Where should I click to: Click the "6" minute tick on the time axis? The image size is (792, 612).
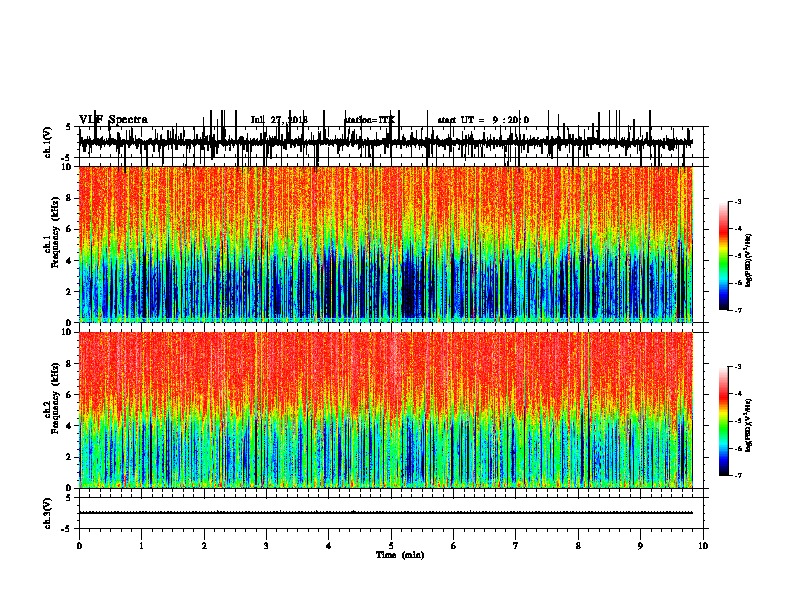point(454,546)
